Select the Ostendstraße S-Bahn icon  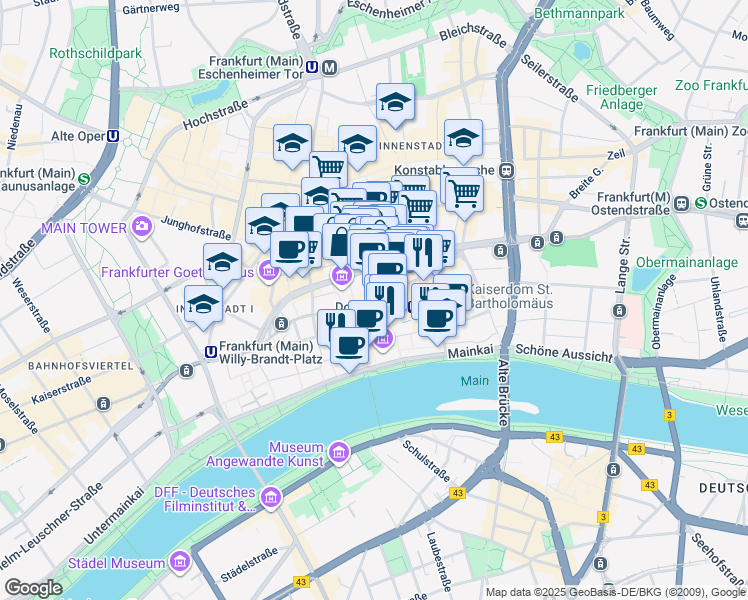(x=700, y=203)
